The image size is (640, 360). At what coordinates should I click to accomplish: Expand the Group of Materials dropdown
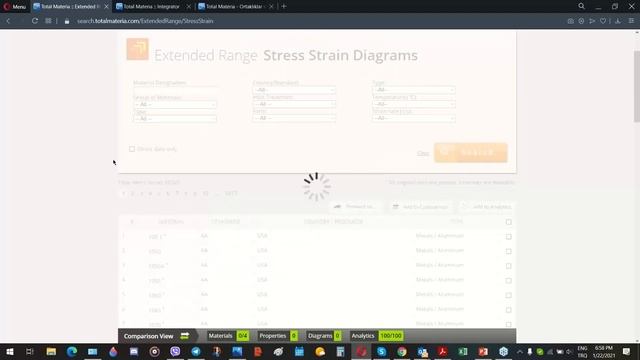click(175, 104)
